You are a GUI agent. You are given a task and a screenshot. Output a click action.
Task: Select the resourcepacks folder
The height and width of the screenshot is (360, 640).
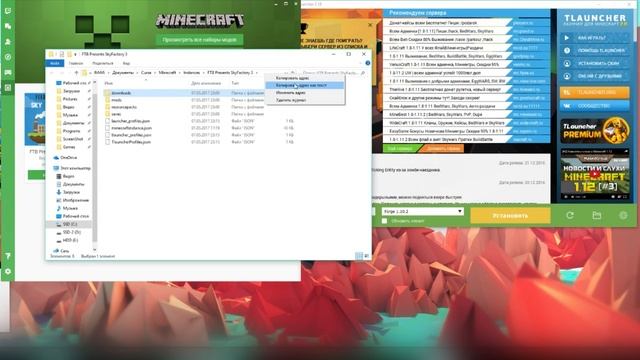pyautogui.click(x=124, y=107)
